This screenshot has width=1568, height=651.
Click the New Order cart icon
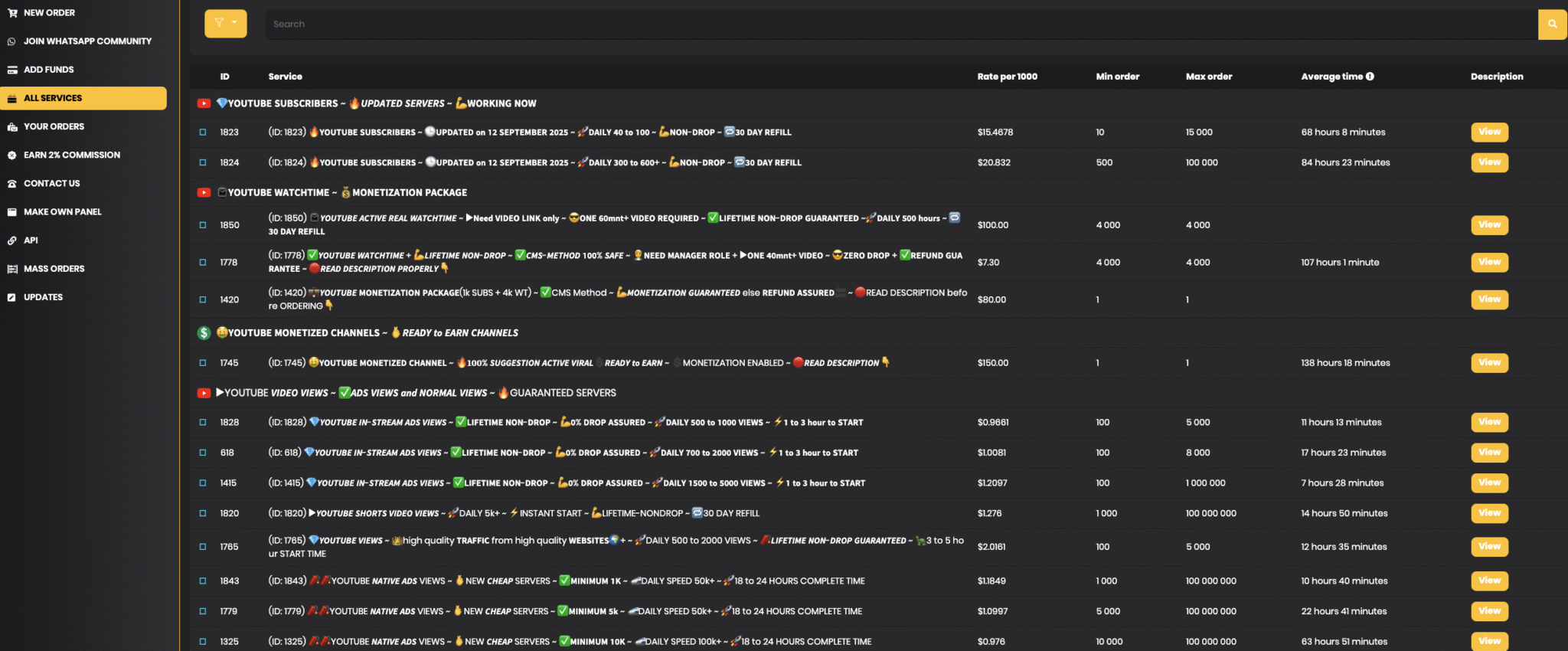click(x=12, y=13)
